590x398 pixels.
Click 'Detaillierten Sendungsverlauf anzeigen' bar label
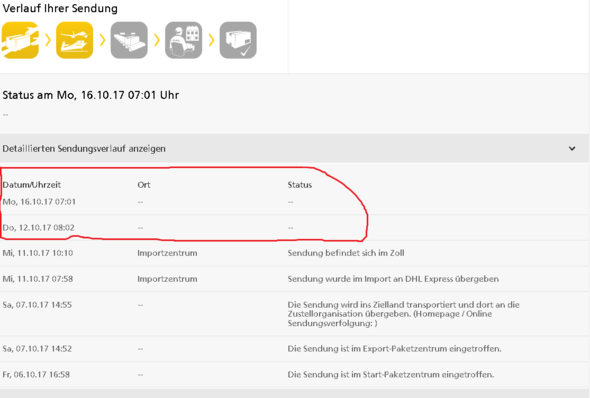(x=84, y=149)
